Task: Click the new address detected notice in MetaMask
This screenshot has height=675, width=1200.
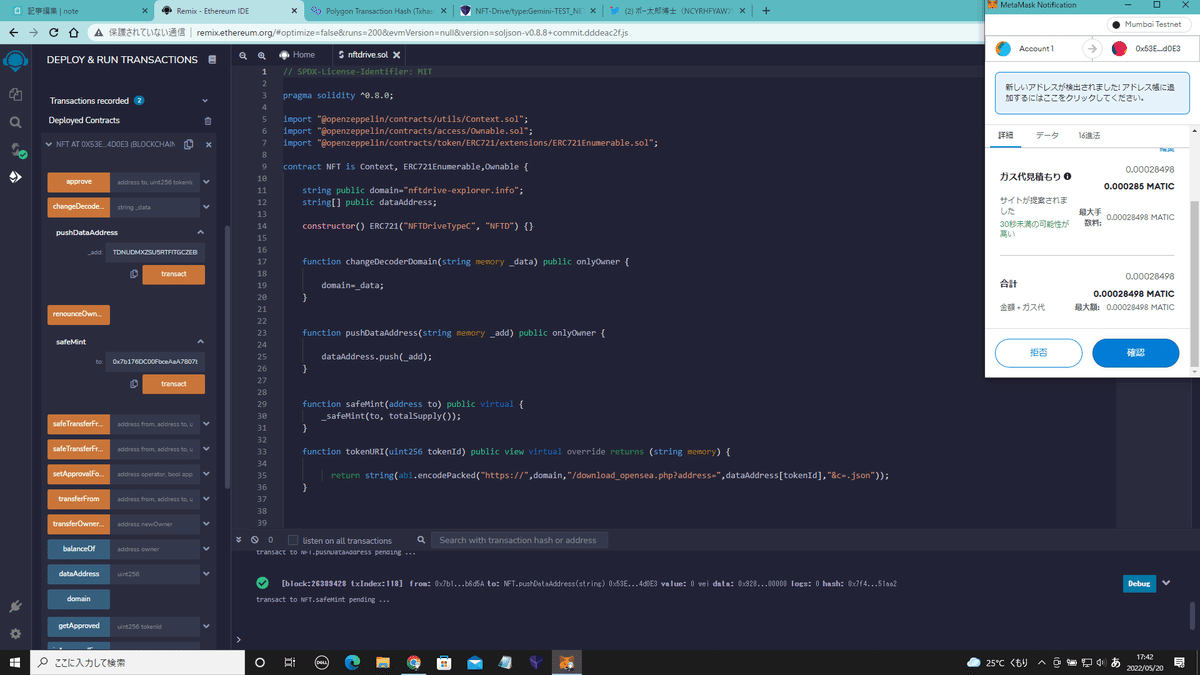Action: [x=1092, y=93]
